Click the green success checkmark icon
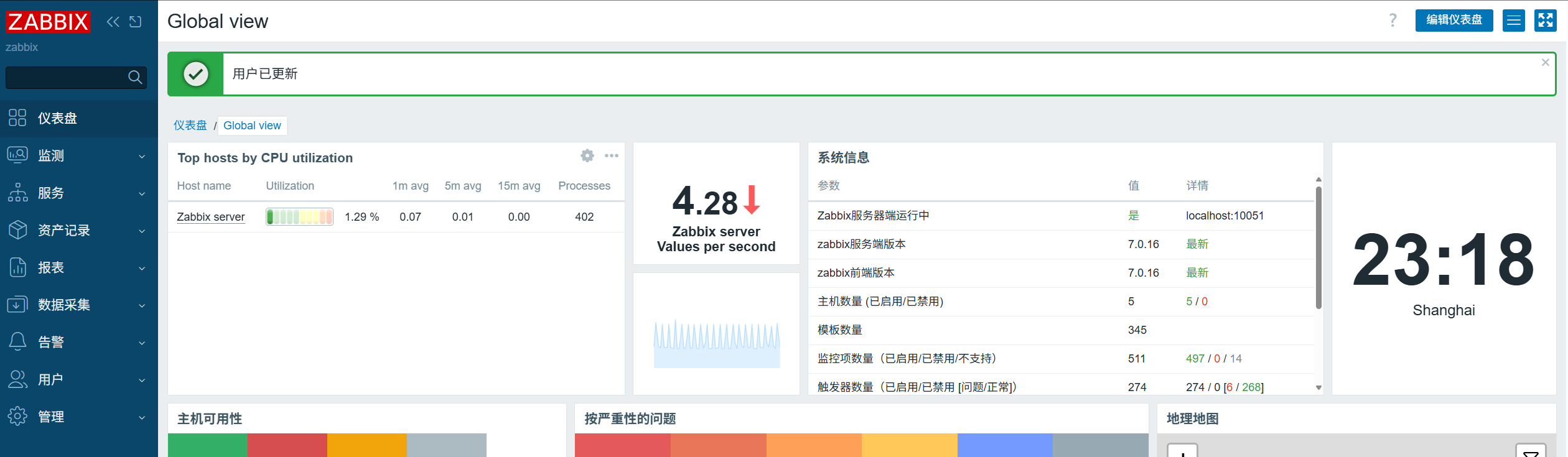1568x457 pixels. (196, 74)
